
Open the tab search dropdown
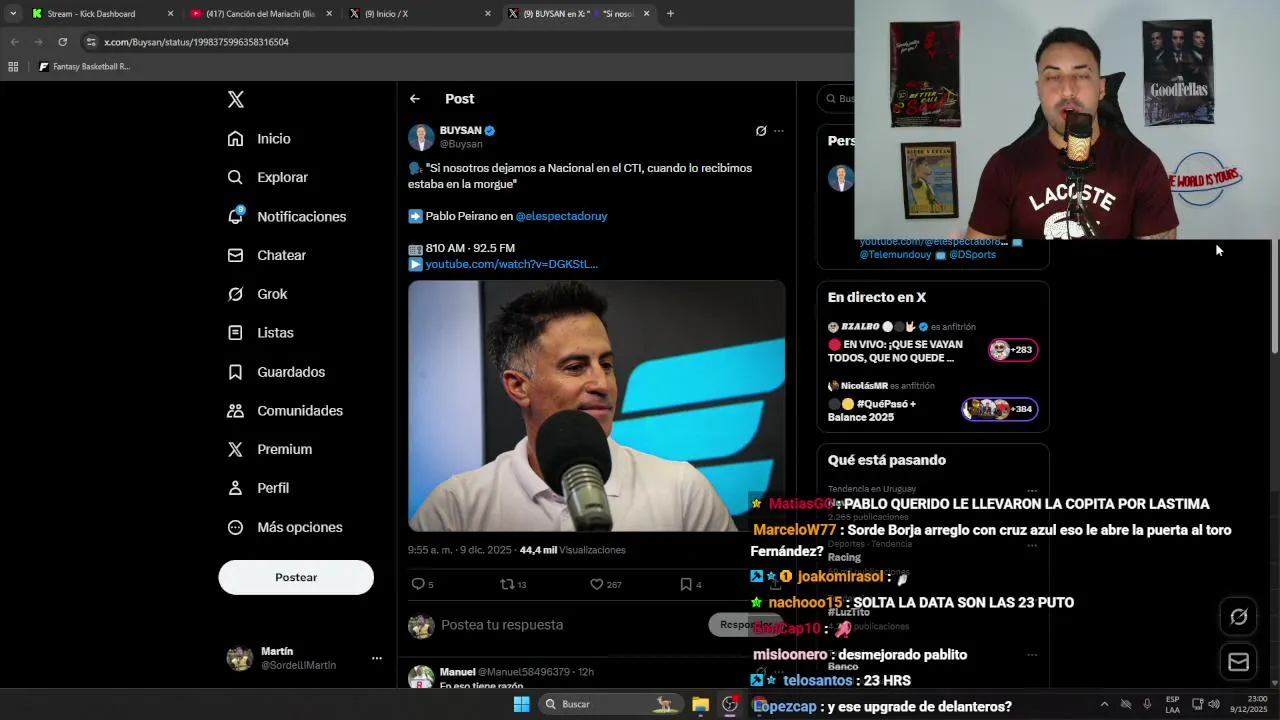(12, 13)
